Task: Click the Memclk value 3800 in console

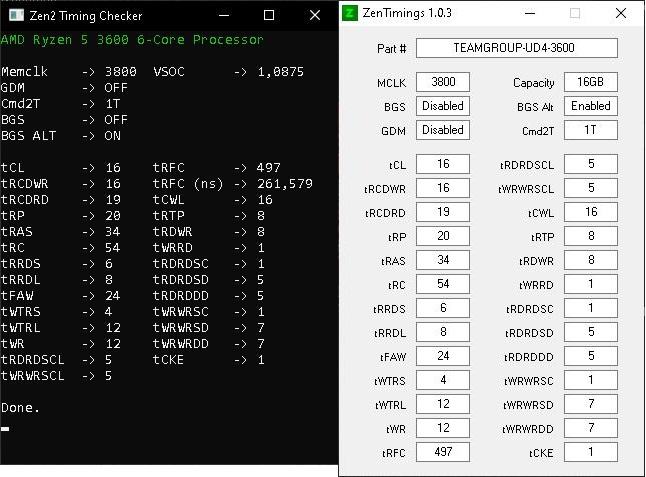Action: click(121, 72)
